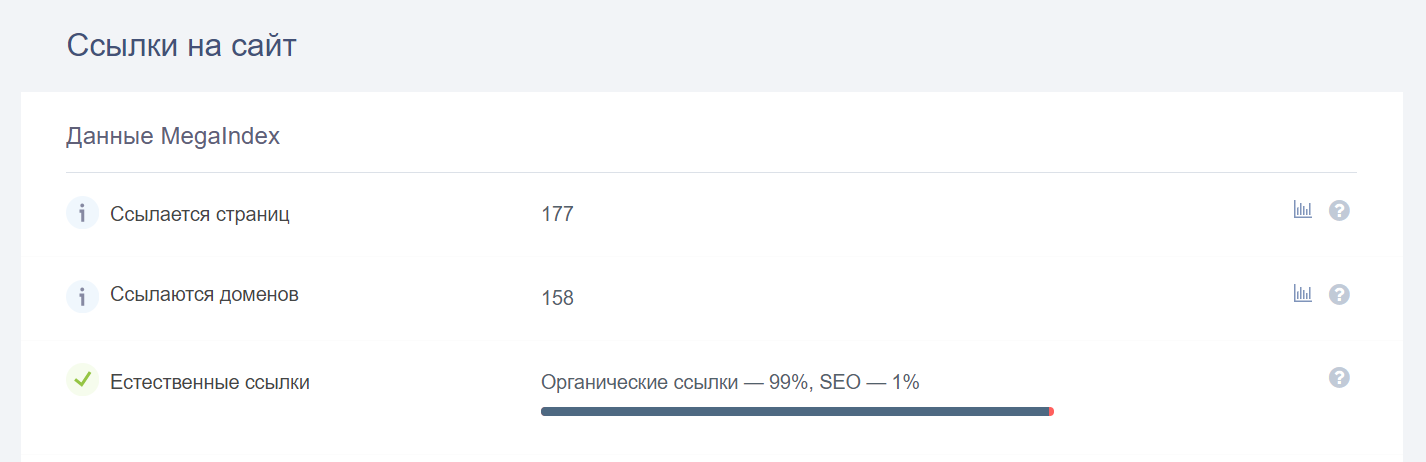
Task: Click the Ссылки на сайт page heading
Action: point(181,46)
